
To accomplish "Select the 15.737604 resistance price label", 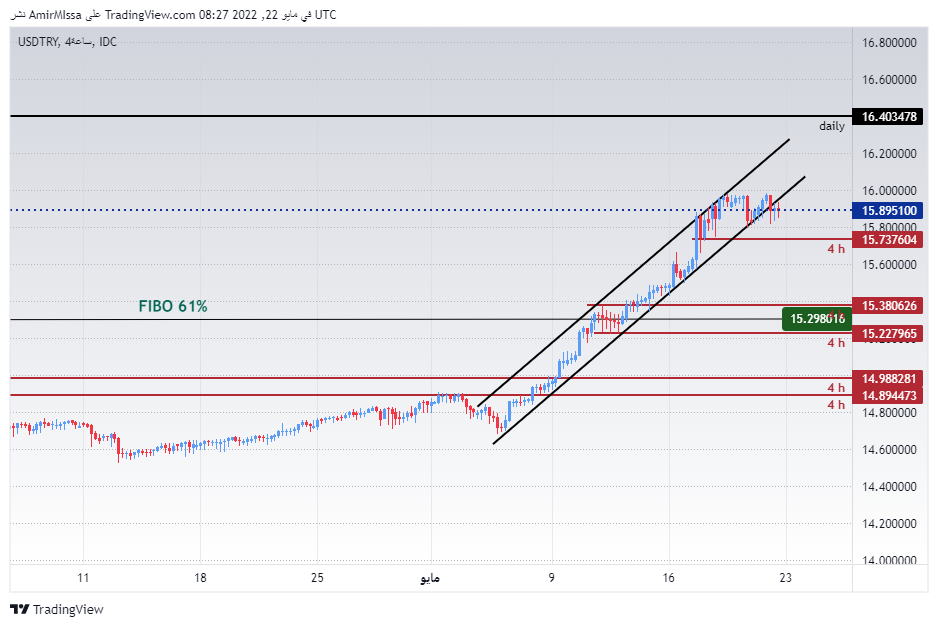I will click(888, 240).
